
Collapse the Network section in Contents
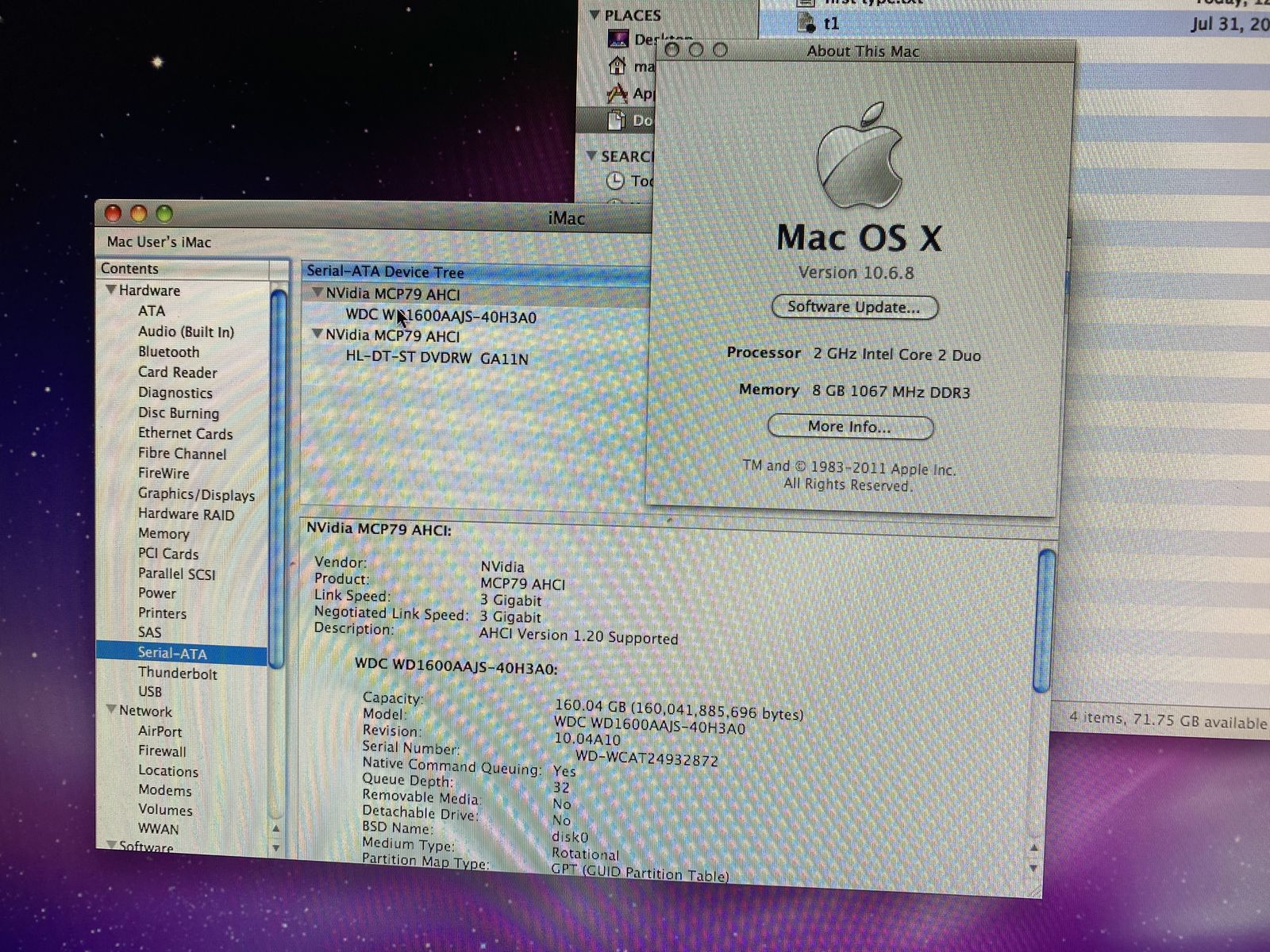tap(111, 709)
